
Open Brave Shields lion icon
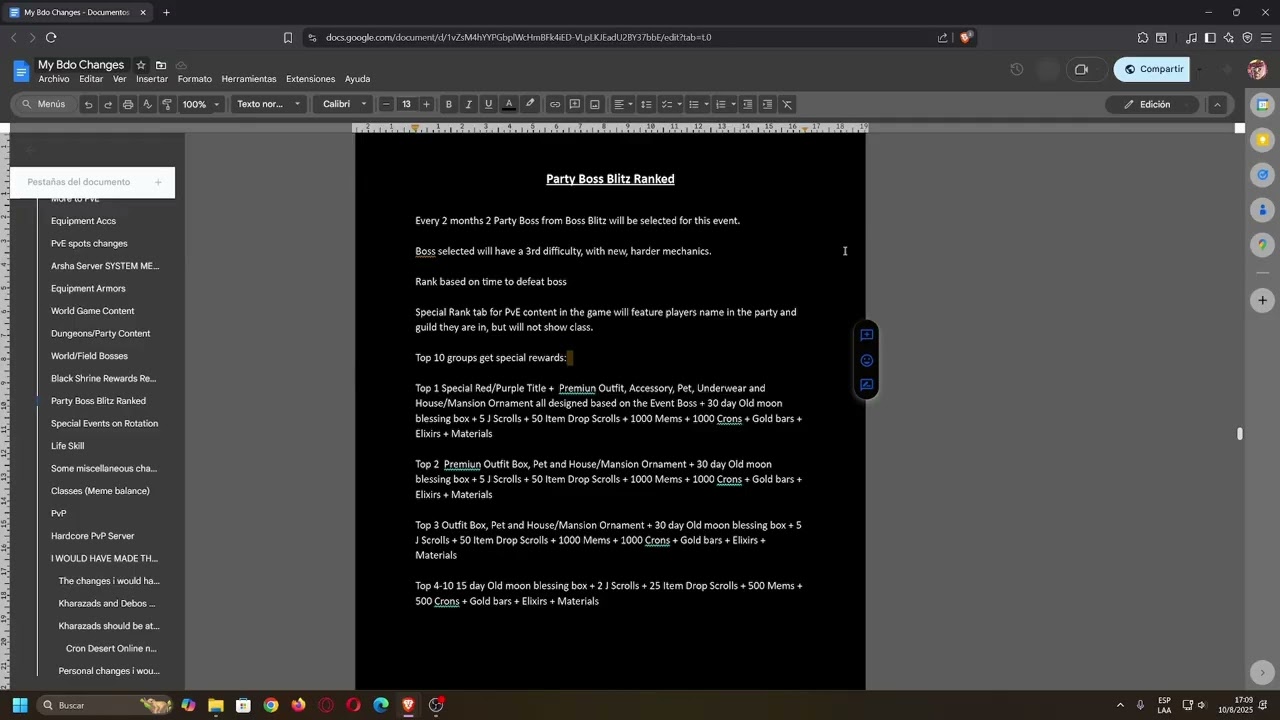click(x=966, y=37)
